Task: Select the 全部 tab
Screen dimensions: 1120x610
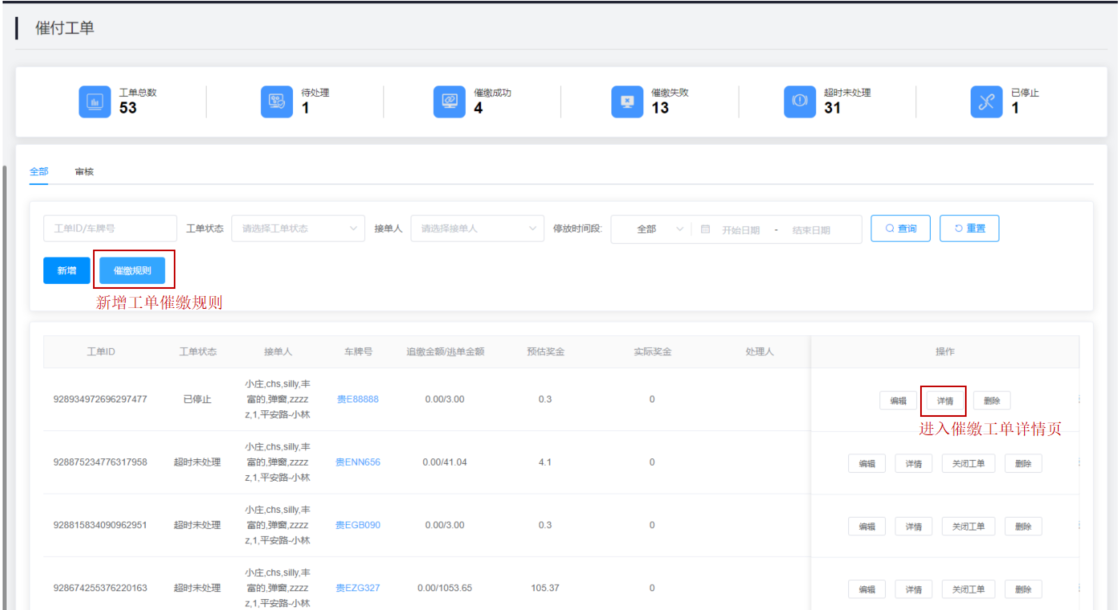Action: (x=38, y=172)
